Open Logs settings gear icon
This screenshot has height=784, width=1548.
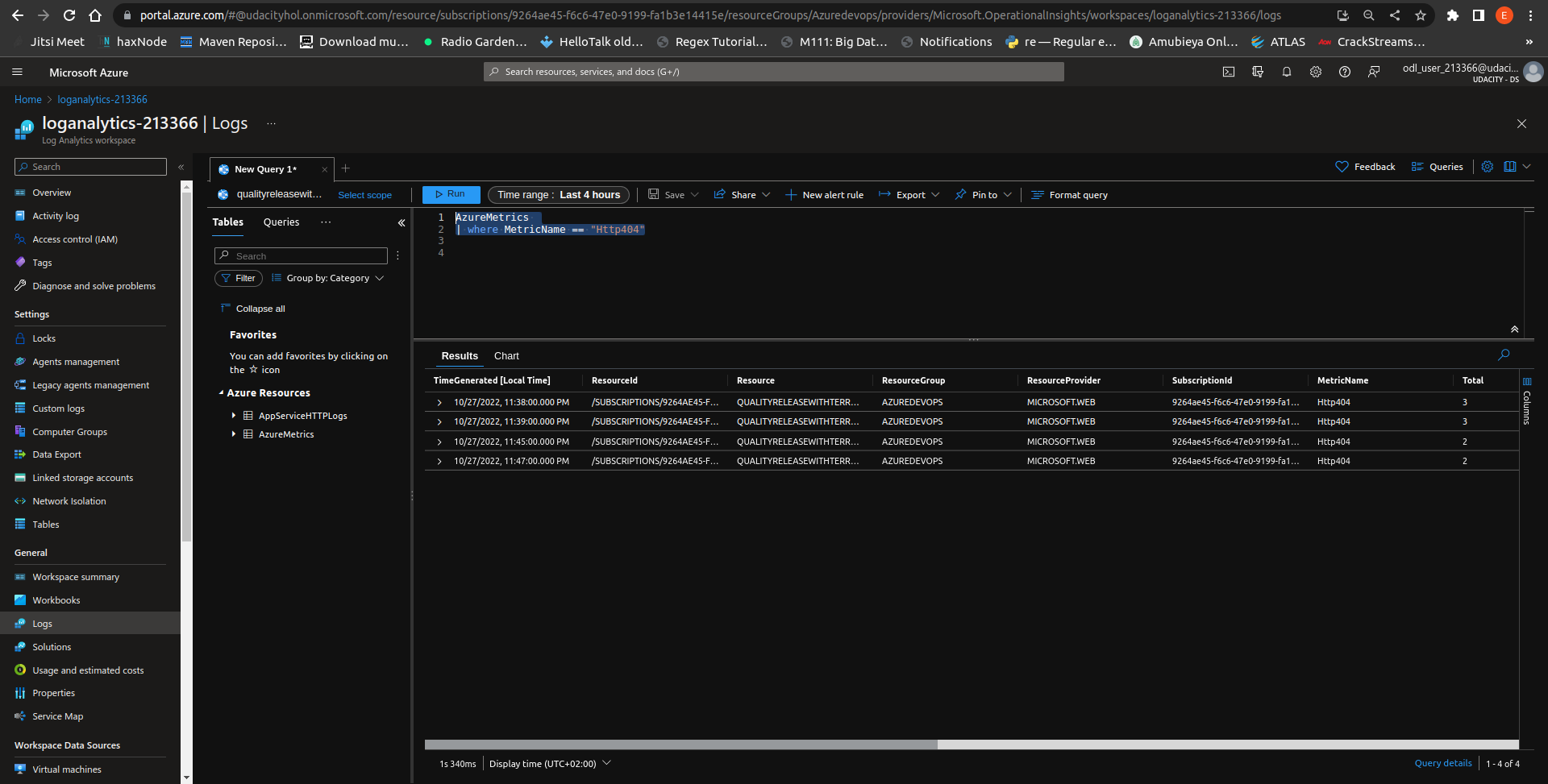pos(1488,167)
